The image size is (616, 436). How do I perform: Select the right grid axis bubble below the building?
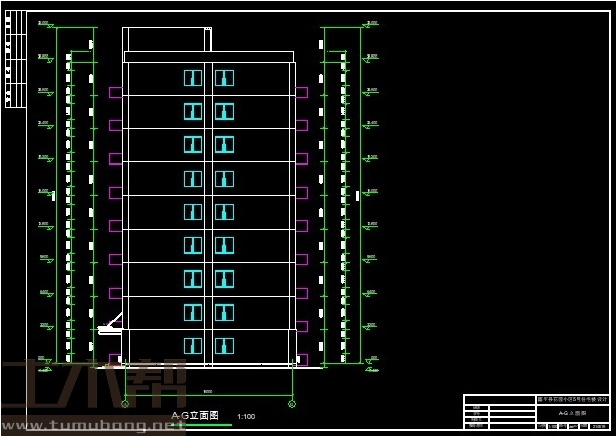tap(291, 404)
